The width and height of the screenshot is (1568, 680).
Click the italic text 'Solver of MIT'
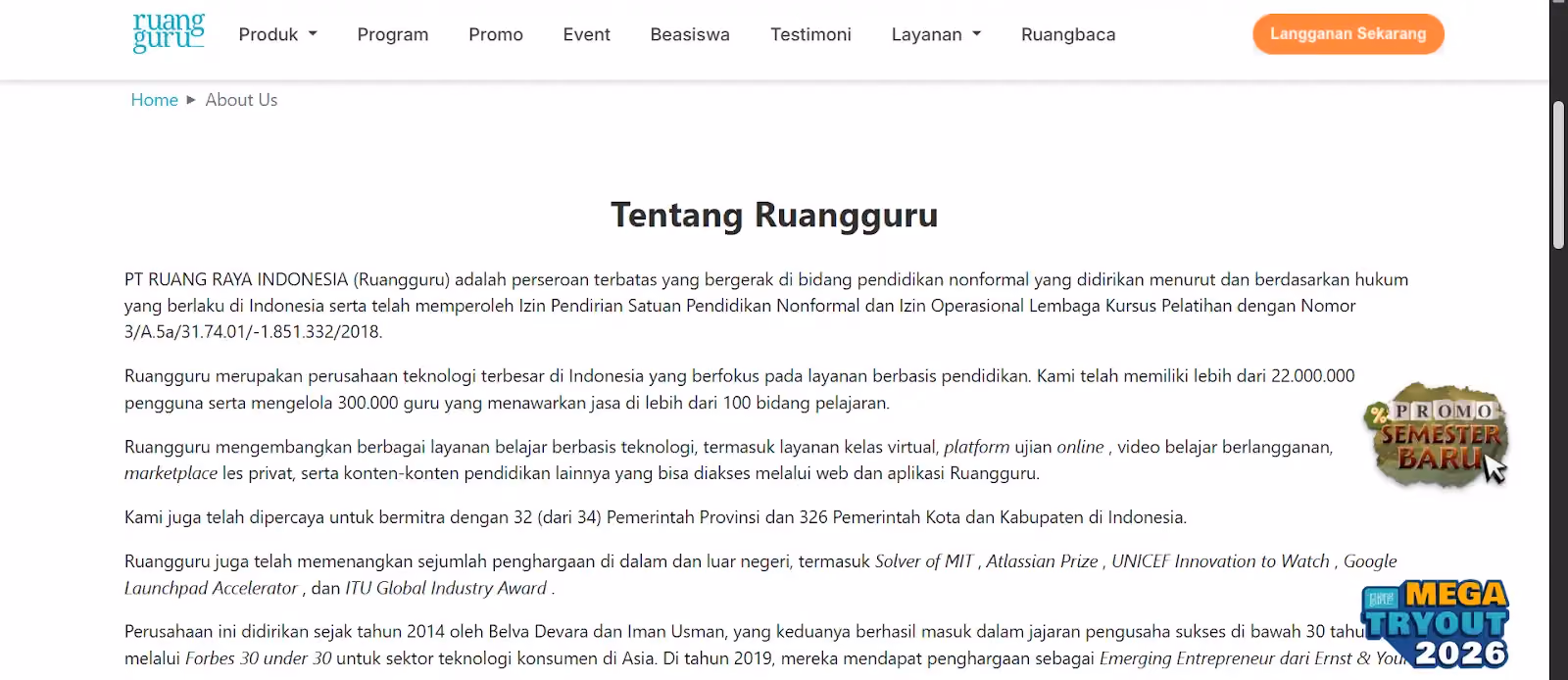point(924,561)
